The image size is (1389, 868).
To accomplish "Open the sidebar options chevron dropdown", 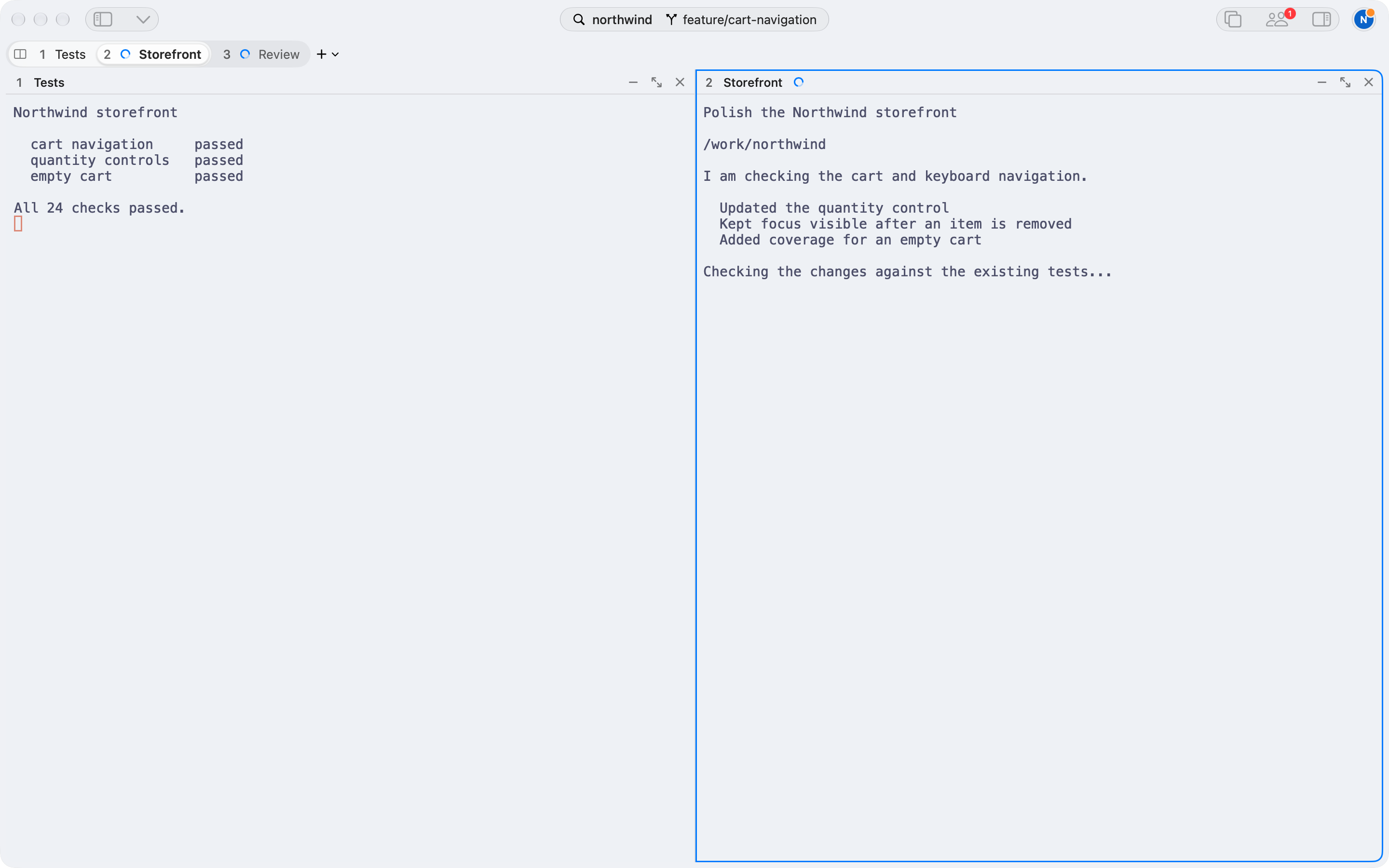I will (x=143, y=19).
